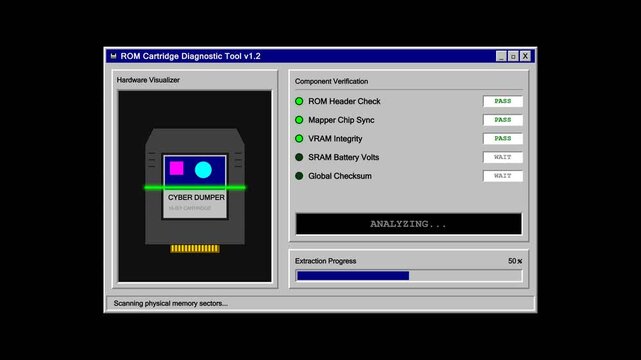Click the ROM Header Check label
Viewport: 641px width, 360px height.
pos(344,101)
